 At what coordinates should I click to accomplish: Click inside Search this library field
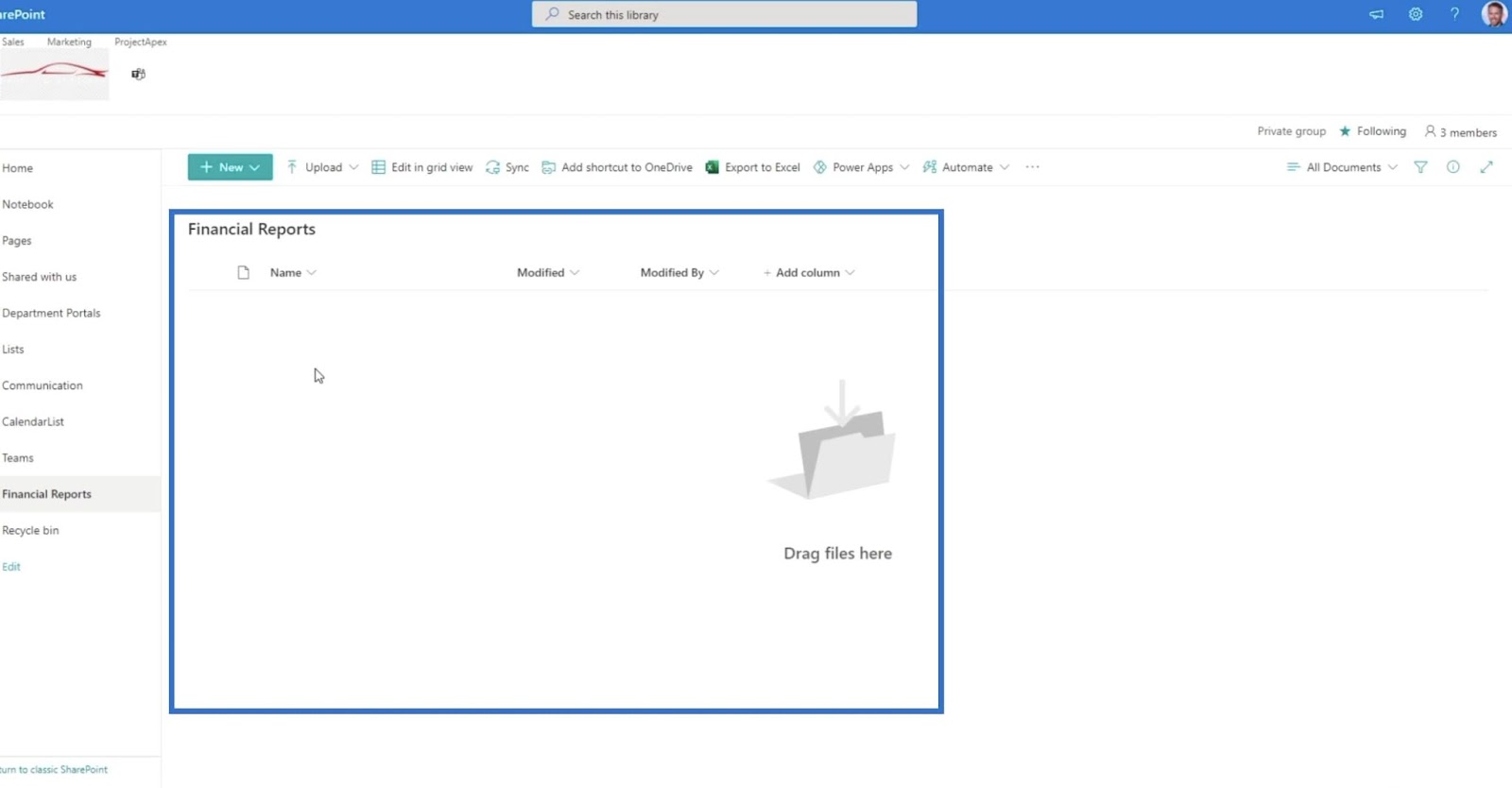point(724,14)
